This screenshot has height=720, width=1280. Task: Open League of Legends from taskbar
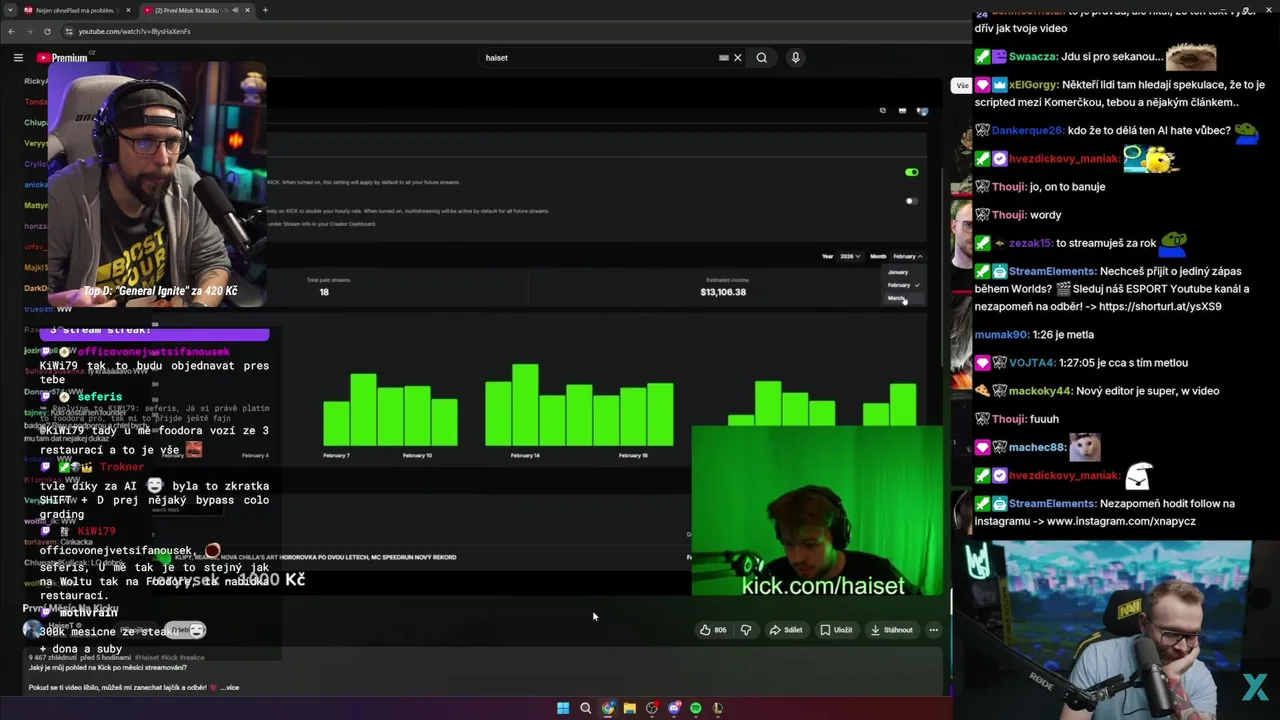pyautogui.click(x=718, y=708)
